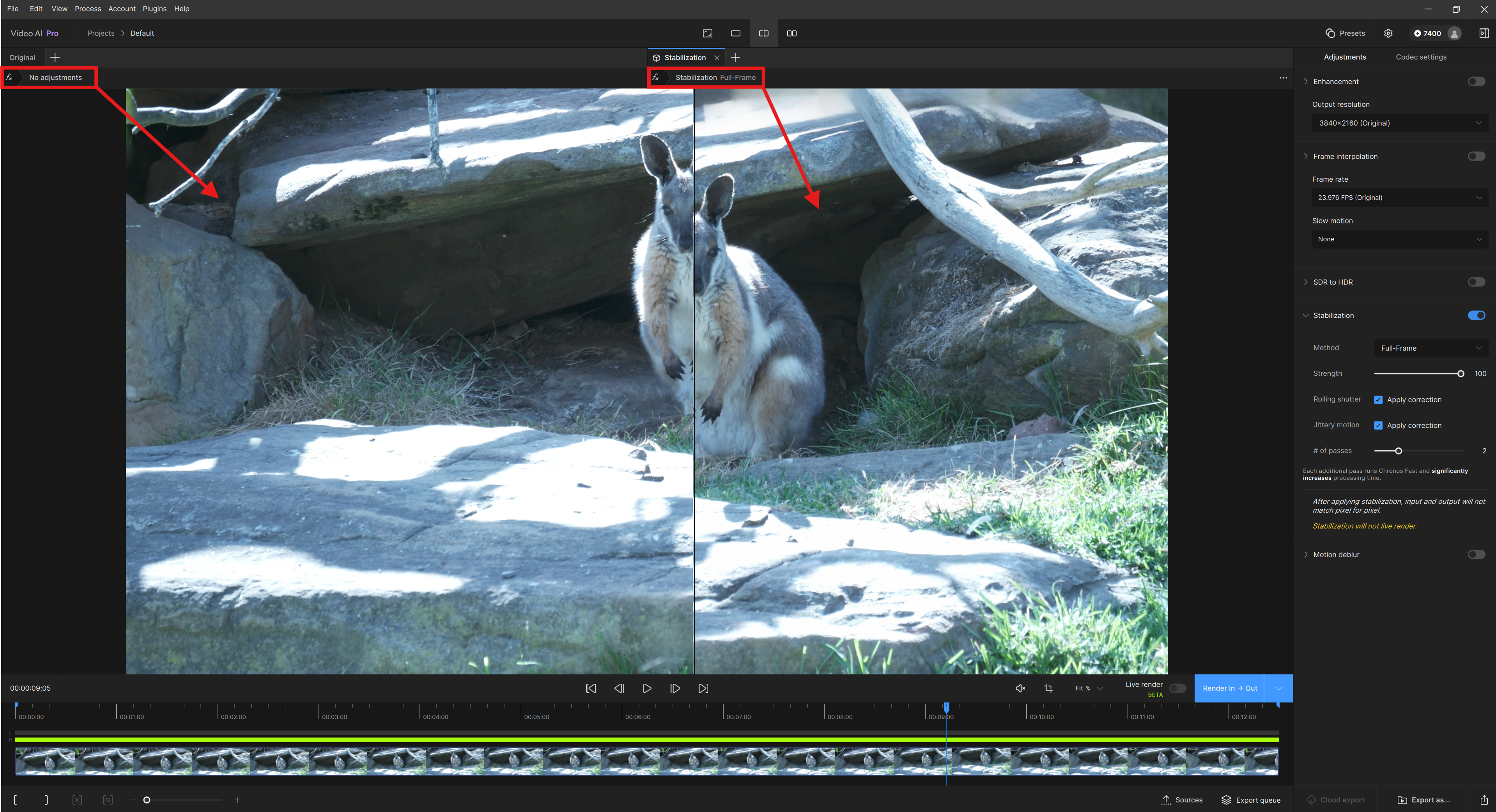Image resolution: width=1496 pixels, height=812 pixels.
Task: Set the in-point bracket marker
Action: click(15, 800)
